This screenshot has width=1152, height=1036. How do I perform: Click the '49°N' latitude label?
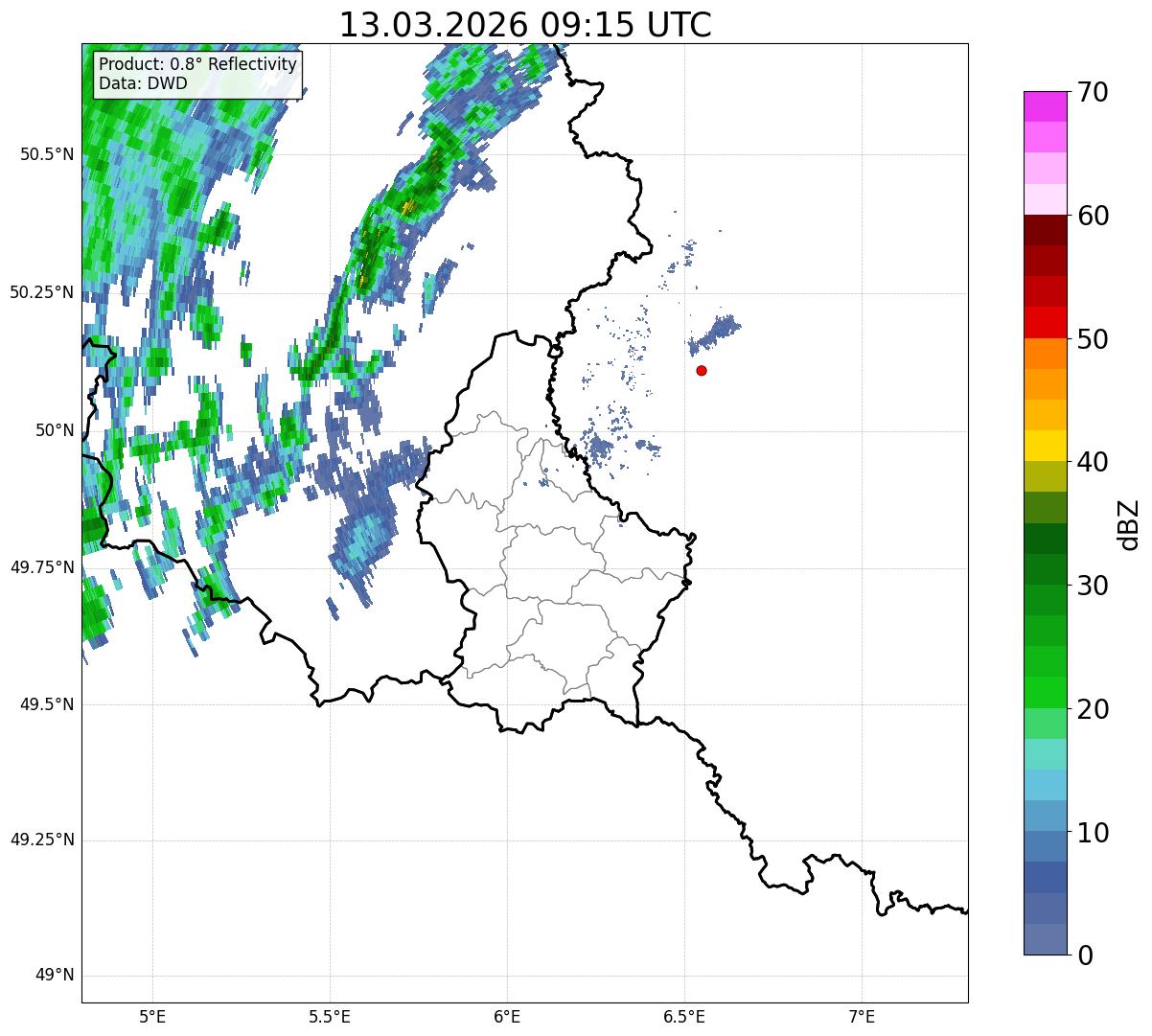pyautogui.click(x=56, y=976)
